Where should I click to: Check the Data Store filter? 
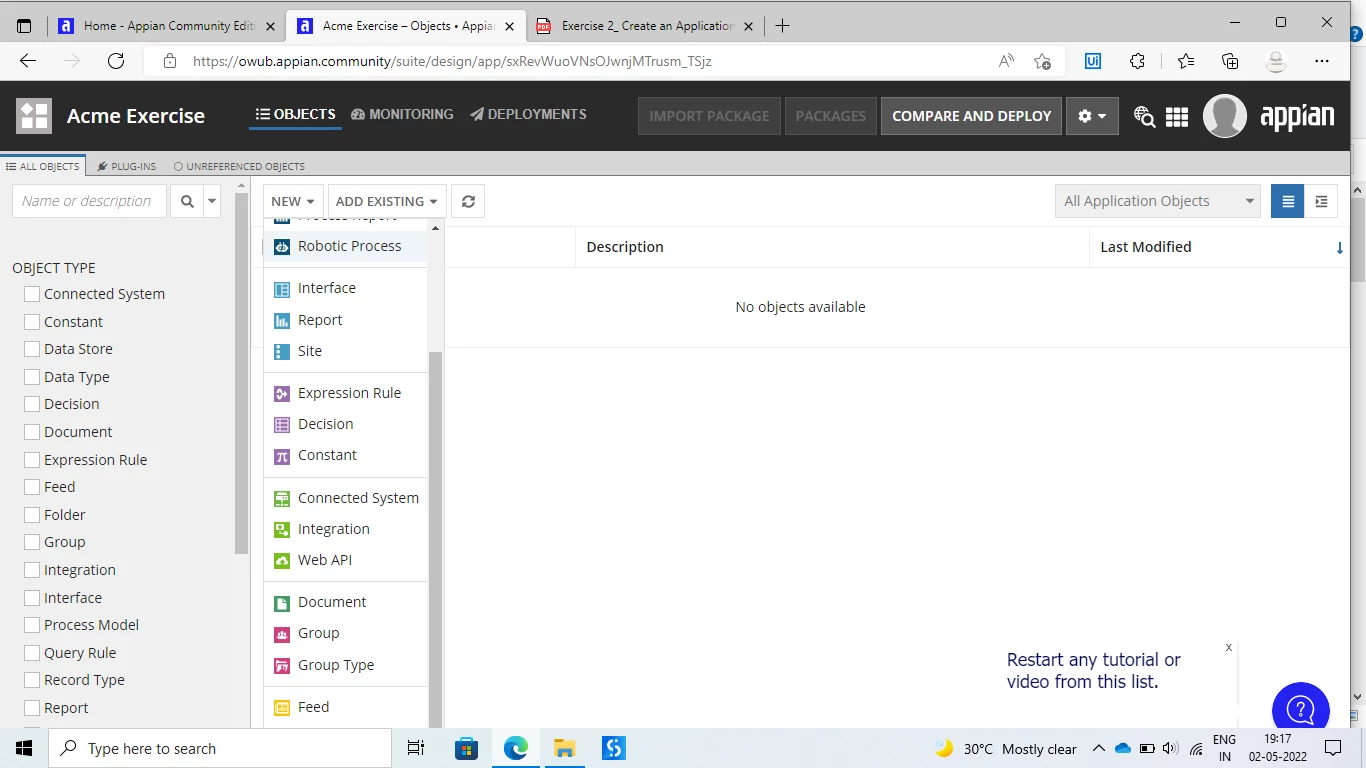click(x=32, y=349)
